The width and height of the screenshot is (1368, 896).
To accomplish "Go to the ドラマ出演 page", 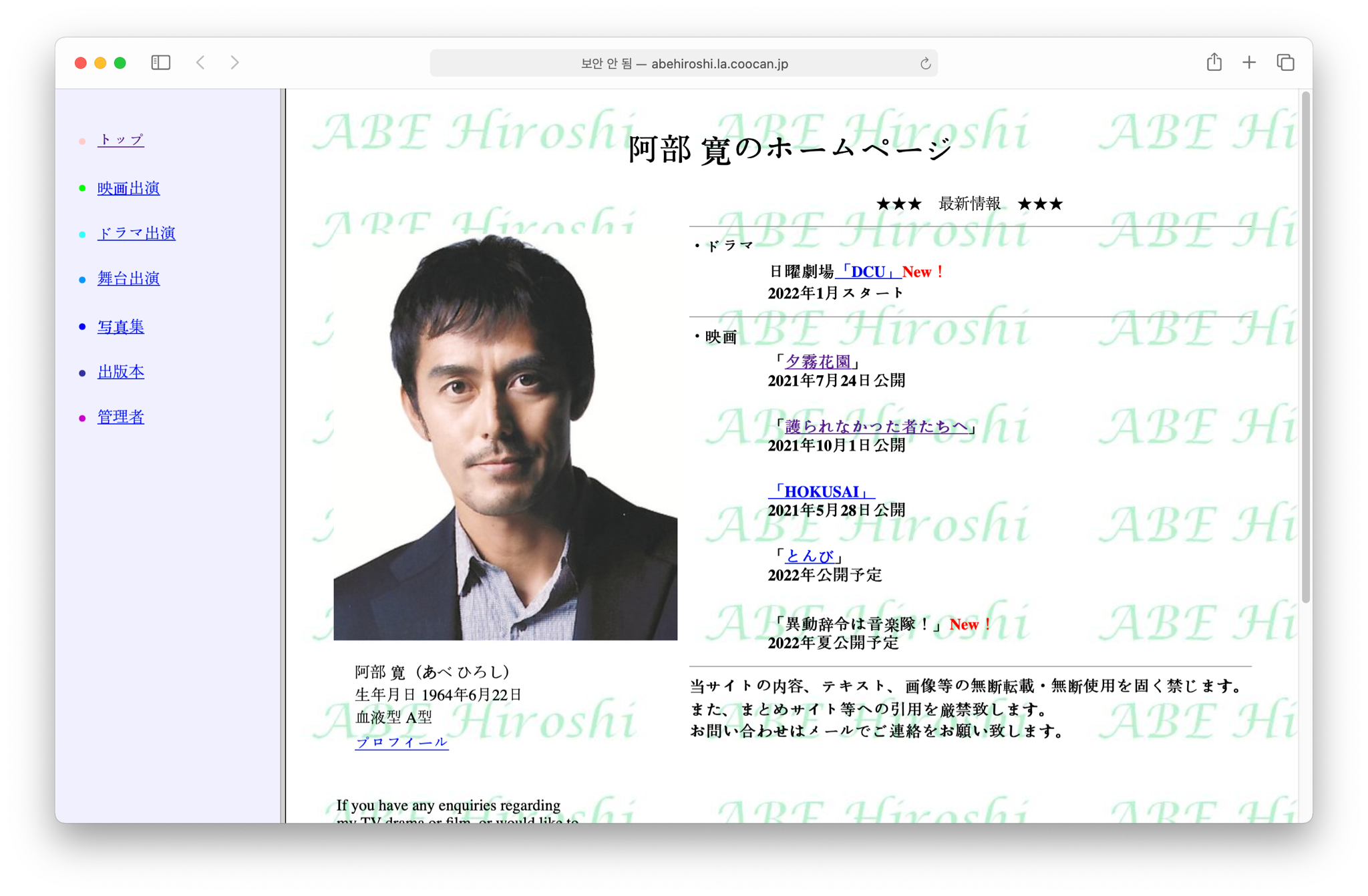I will point(136,233).
